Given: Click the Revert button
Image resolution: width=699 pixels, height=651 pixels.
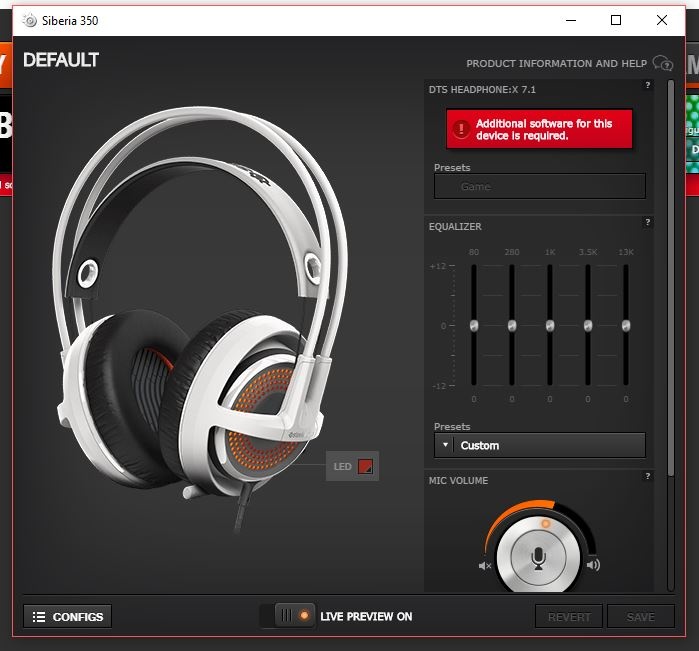Looking at the screenshot, I should pos(569,617).
